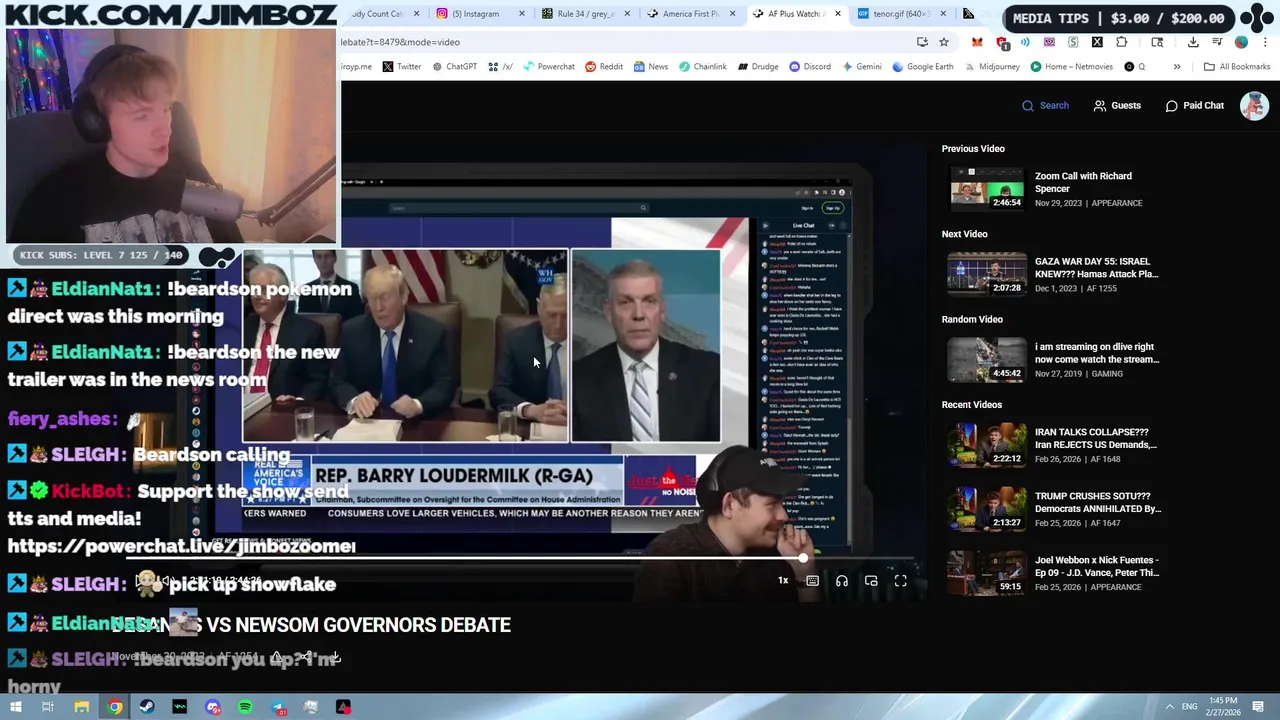Open the Chrome media controls icon
Image resolution: width=1280 pixels, height=720 pixels.
[x=1217, y=42]
